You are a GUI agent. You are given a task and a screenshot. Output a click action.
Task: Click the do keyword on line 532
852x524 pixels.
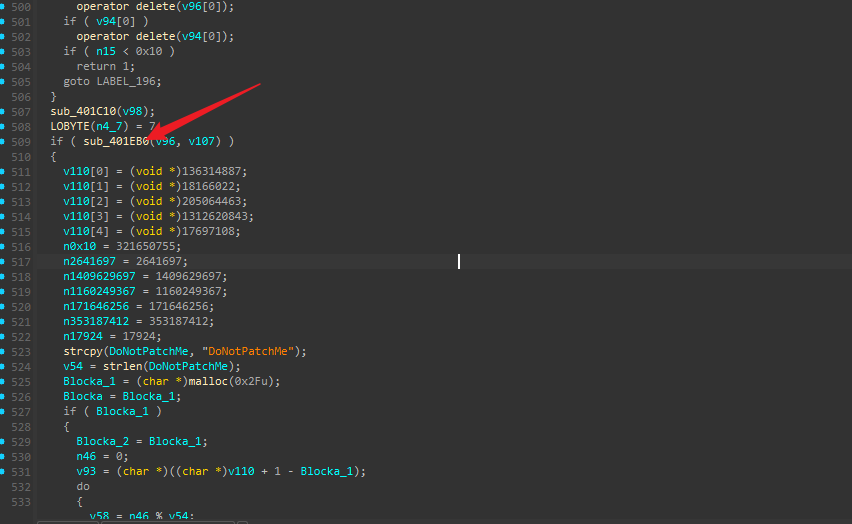point(83,486)
